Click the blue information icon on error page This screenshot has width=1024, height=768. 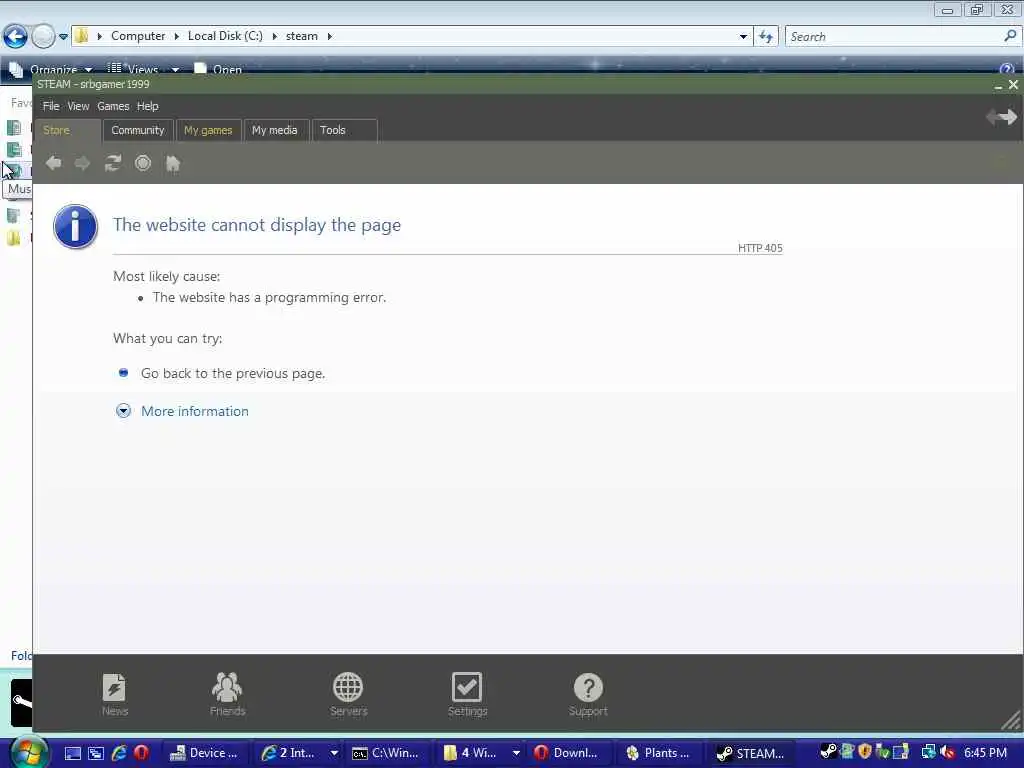[x=75, y=227]
